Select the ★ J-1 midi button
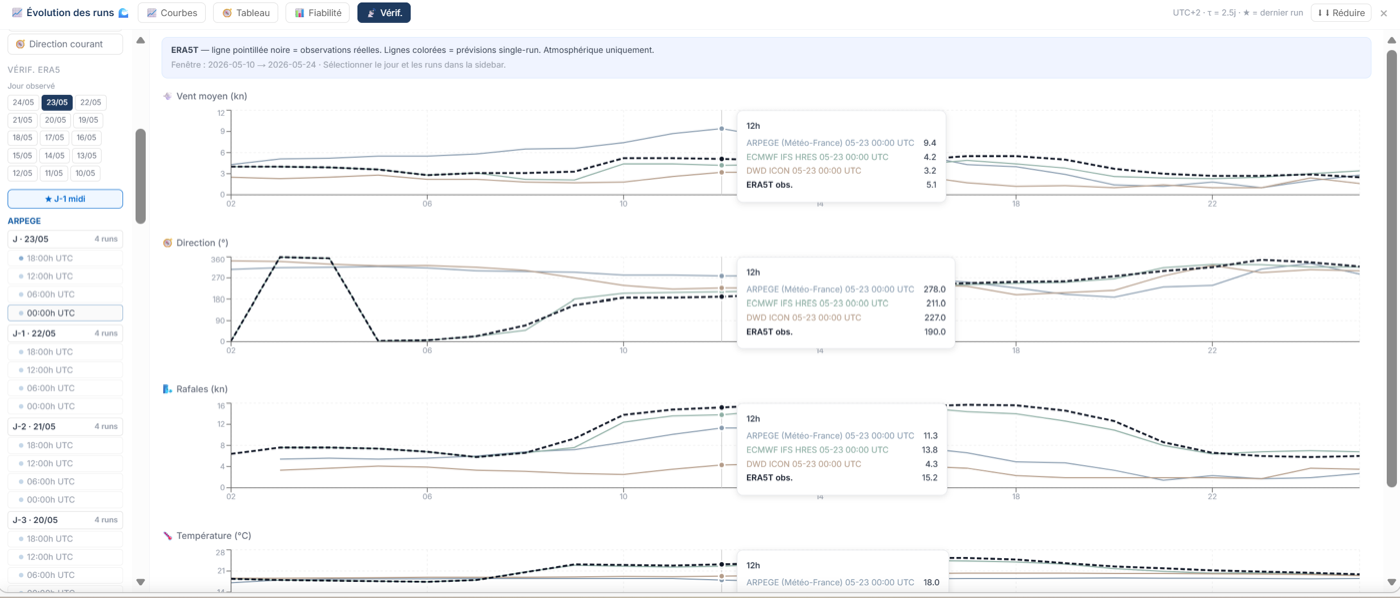This screenshot has width=1400, height=598. tap(65, 199)
